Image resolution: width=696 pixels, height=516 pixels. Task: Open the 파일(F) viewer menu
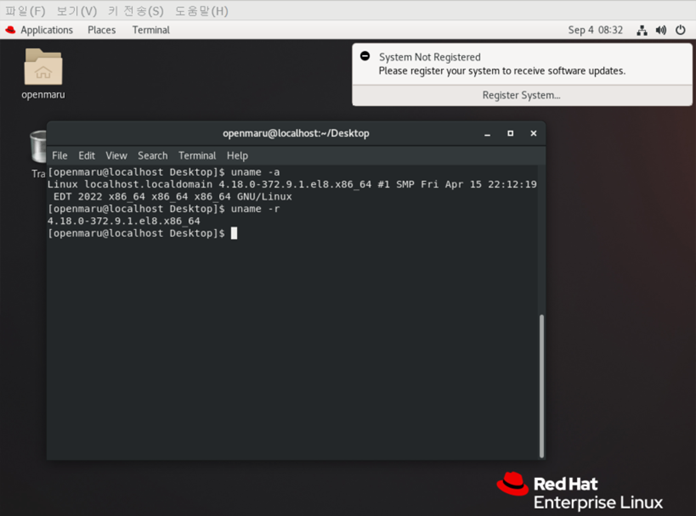point(25,11)
